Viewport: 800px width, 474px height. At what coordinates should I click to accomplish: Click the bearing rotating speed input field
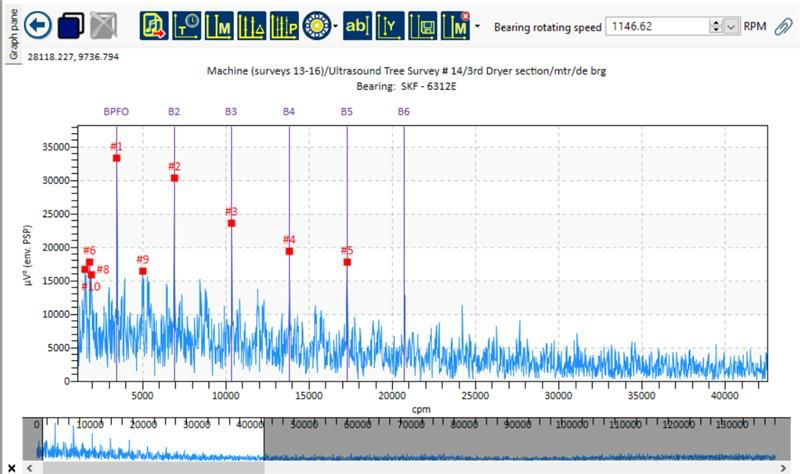658,27
